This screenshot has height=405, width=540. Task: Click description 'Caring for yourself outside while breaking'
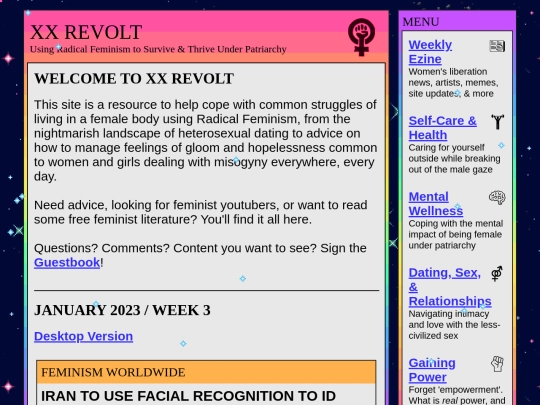coord(454,158)
